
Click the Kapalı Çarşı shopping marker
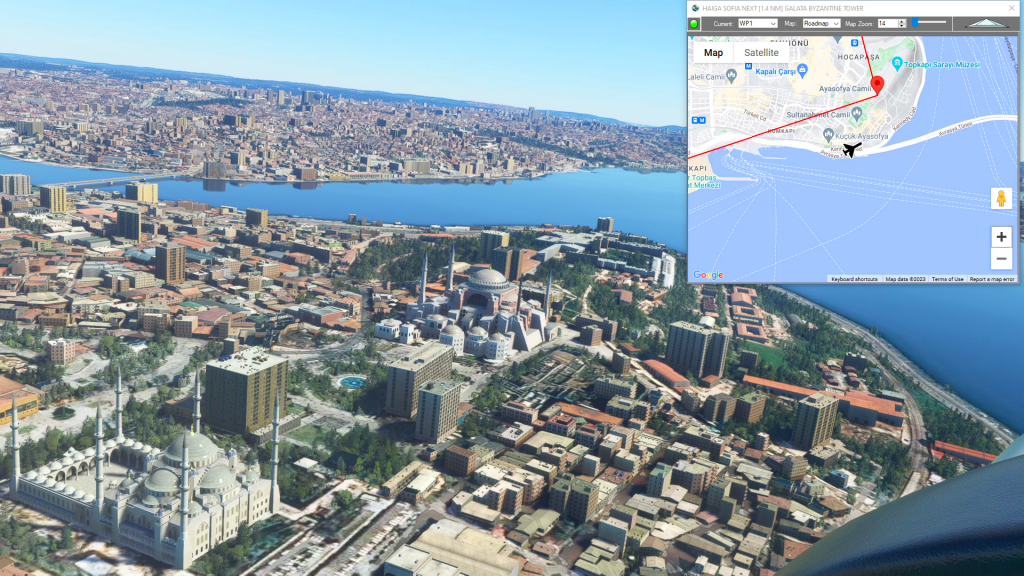pyautogui.click(x=803, y=70)
